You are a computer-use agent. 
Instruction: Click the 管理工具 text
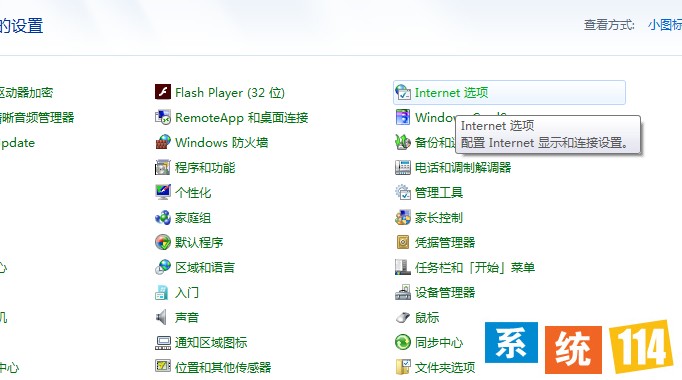click(439, 193)
